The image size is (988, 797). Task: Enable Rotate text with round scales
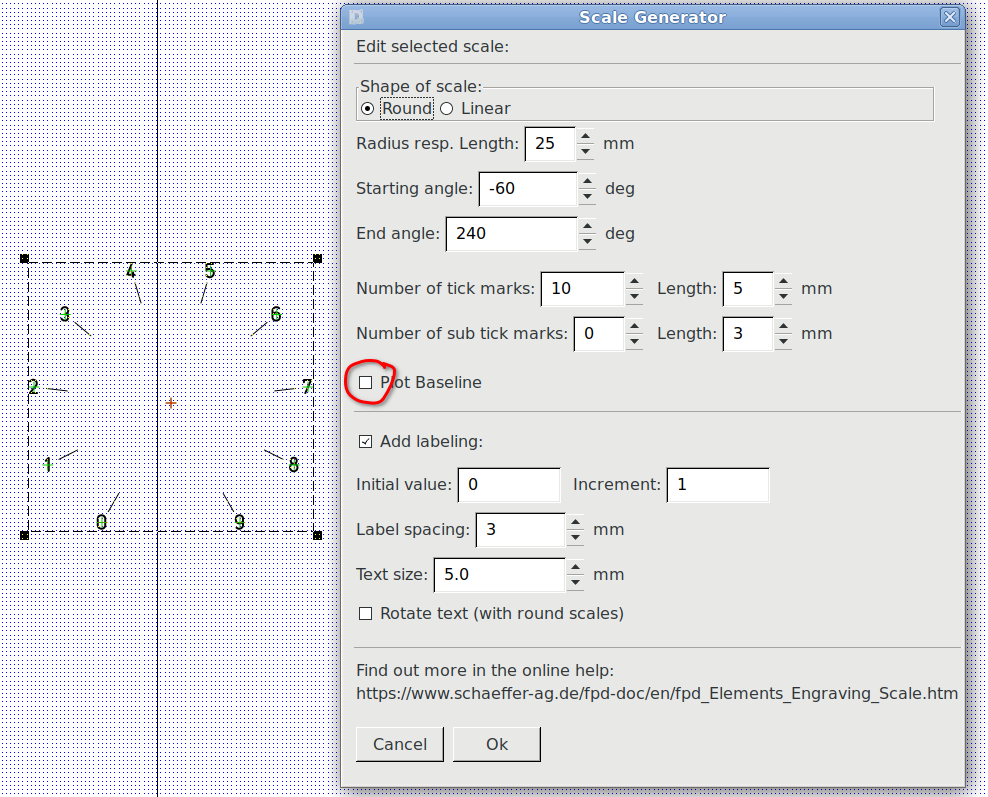click(x=365, y=614)
